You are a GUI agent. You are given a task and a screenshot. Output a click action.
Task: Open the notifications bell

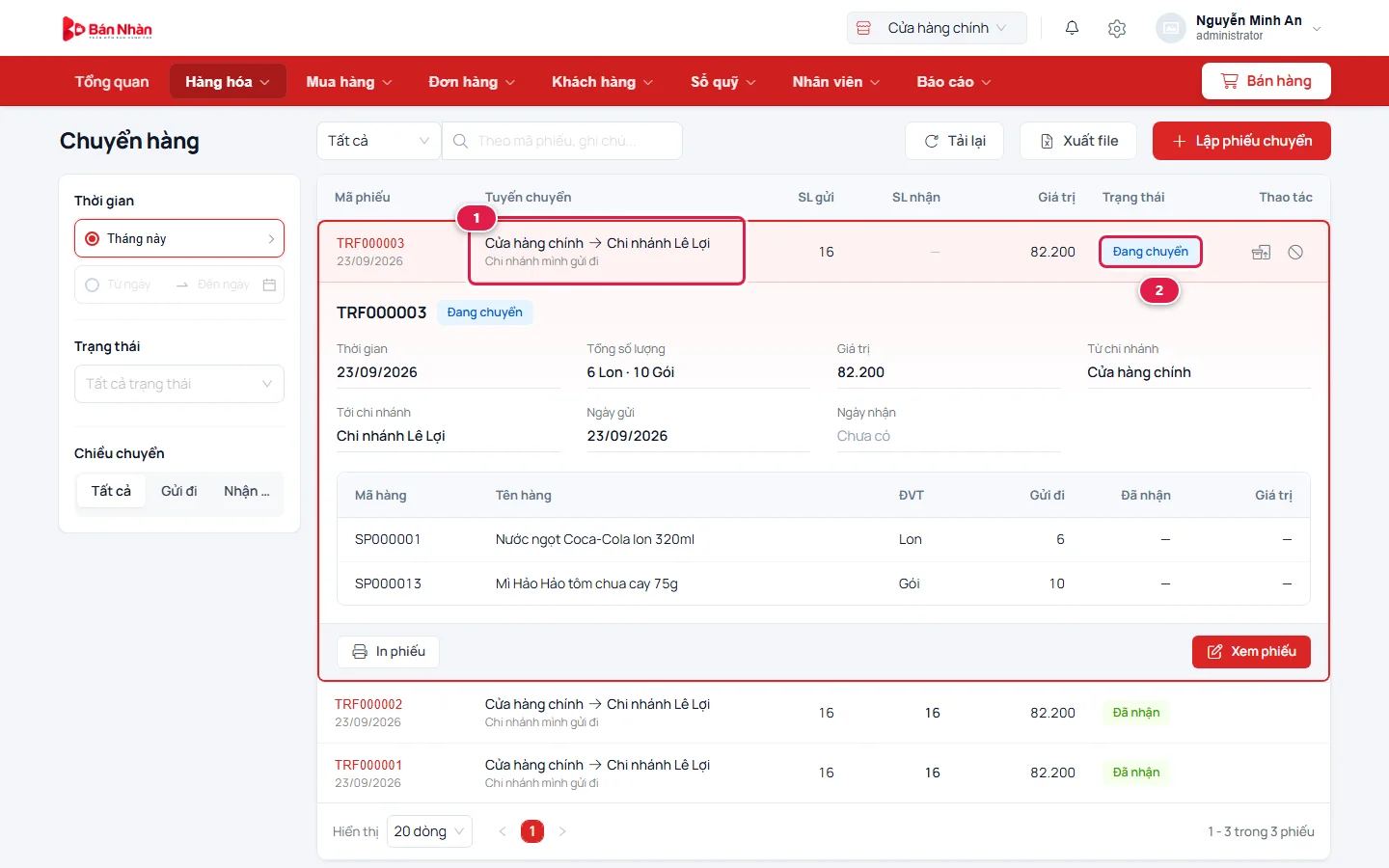click(x=1072, y=28)
